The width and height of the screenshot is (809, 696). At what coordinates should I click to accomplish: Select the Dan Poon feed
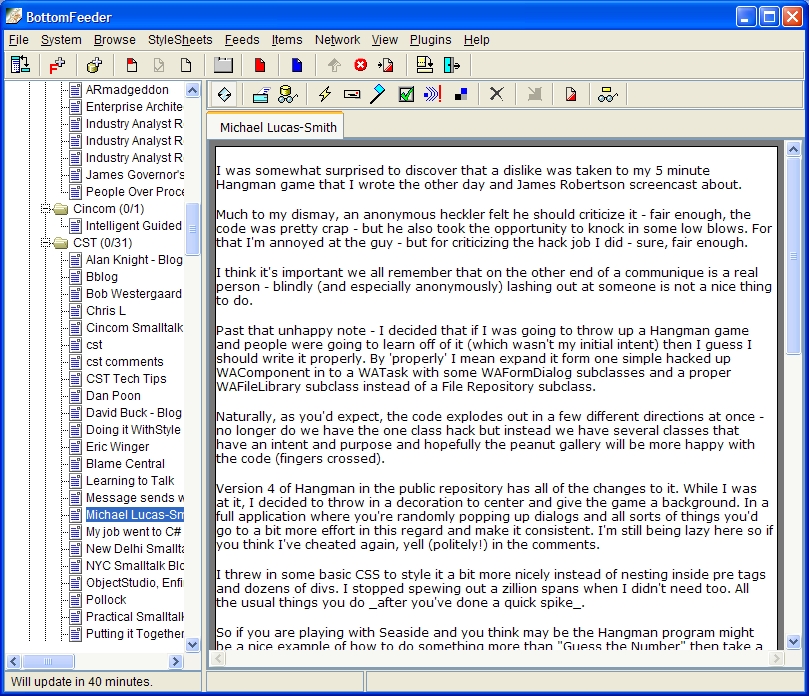tap(113, 396)
